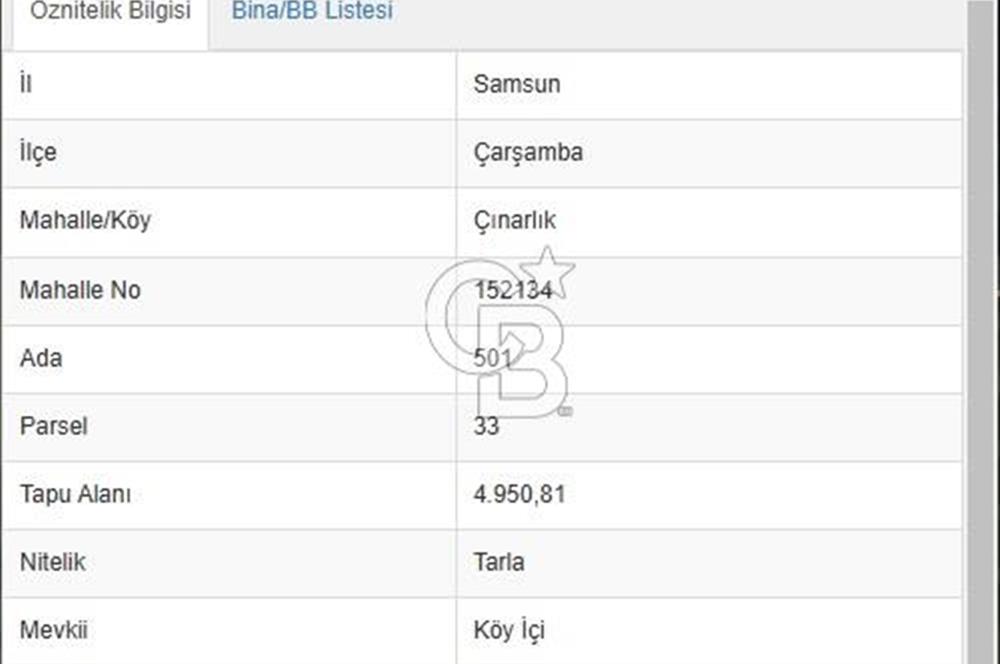Image resolution: width=1000 pixels, height=664 pixels.
Task: Click the Nitelik label cell
Action: (x=229, y=563)
